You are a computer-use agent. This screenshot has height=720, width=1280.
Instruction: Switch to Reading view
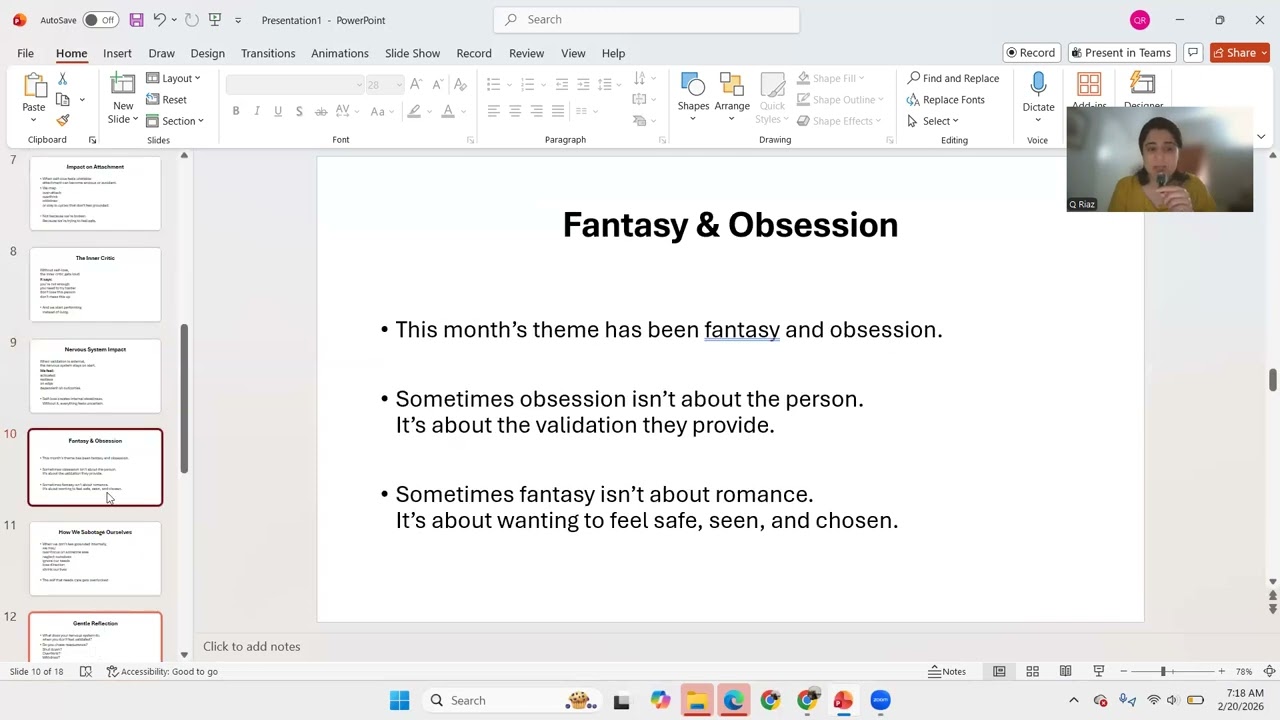click(1065, 671)
